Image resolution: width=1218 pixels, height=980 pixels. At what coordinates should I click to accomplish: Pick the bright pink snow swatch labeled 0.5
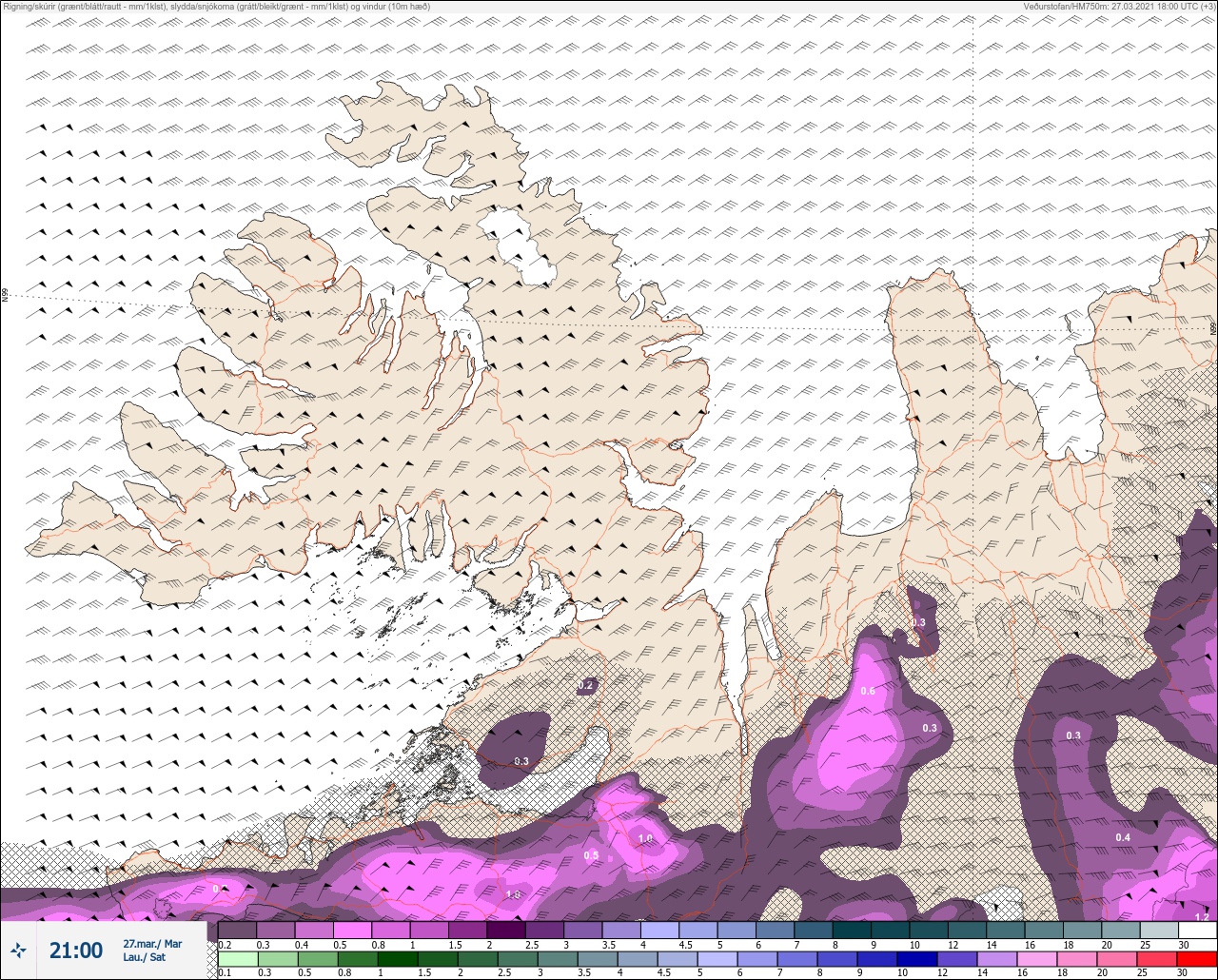point(352,931)
